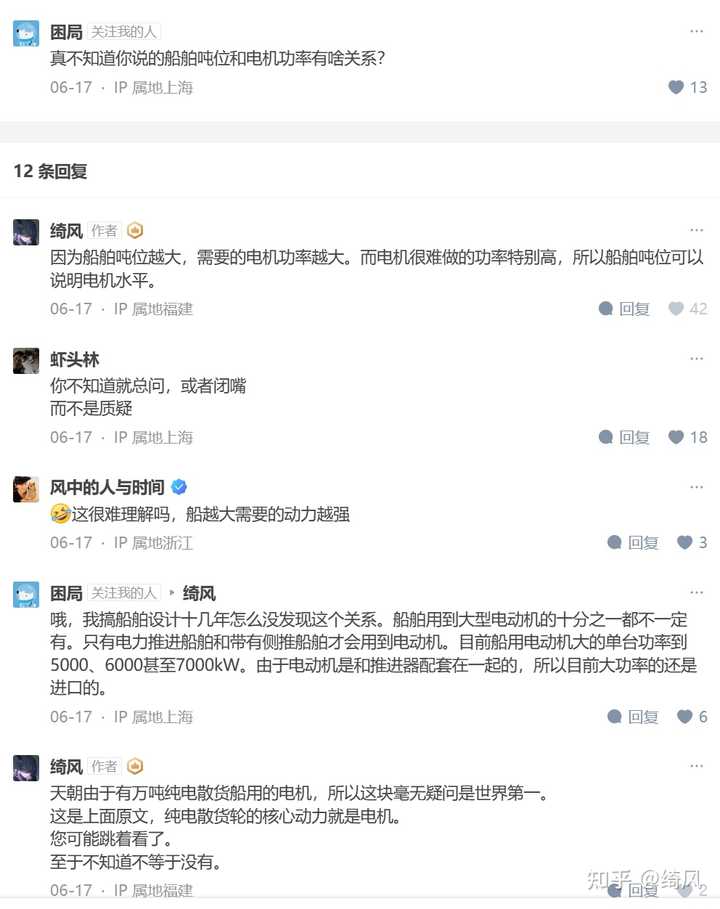Like 虾头林's comment with 18 likes
Screen dimensions: 720x909
pyautogui.click(x=688, y=437)
